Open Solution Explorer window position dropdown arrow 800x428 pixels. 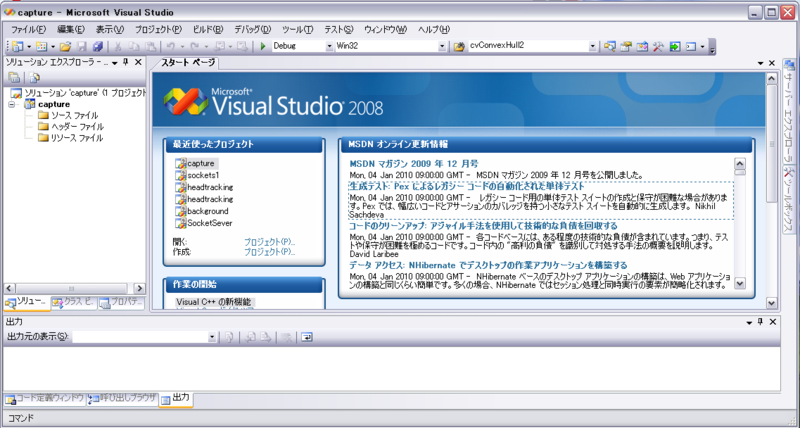coord(115,62)
